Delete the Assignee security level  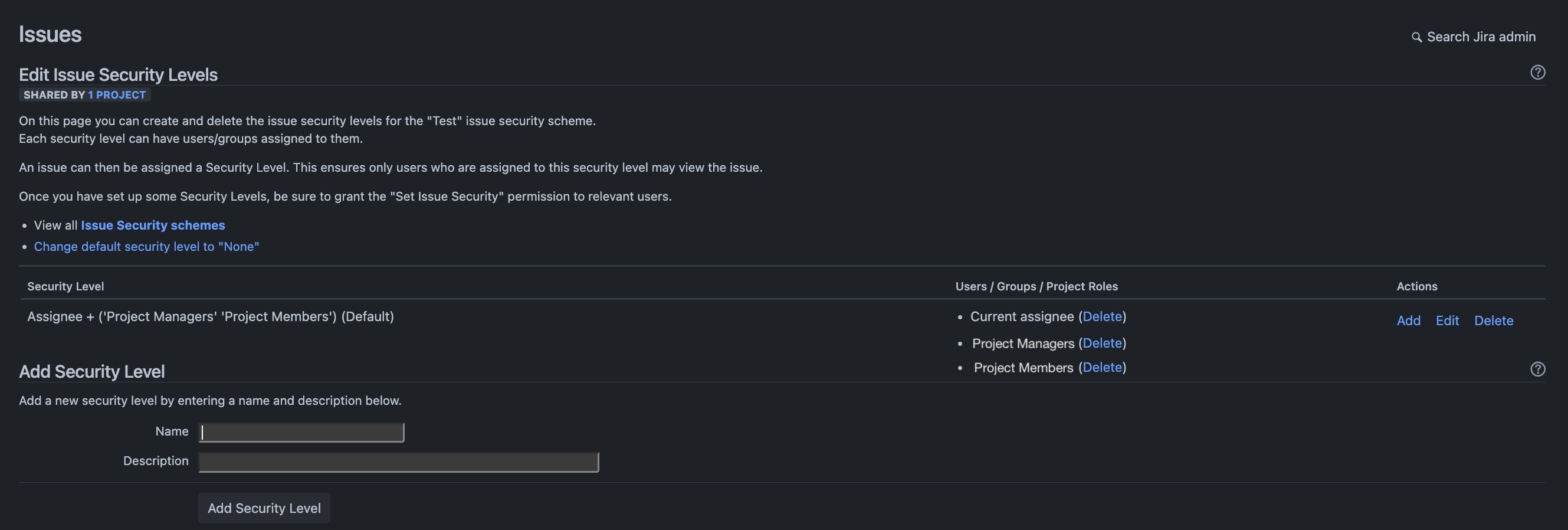[x=1494, y=320]
